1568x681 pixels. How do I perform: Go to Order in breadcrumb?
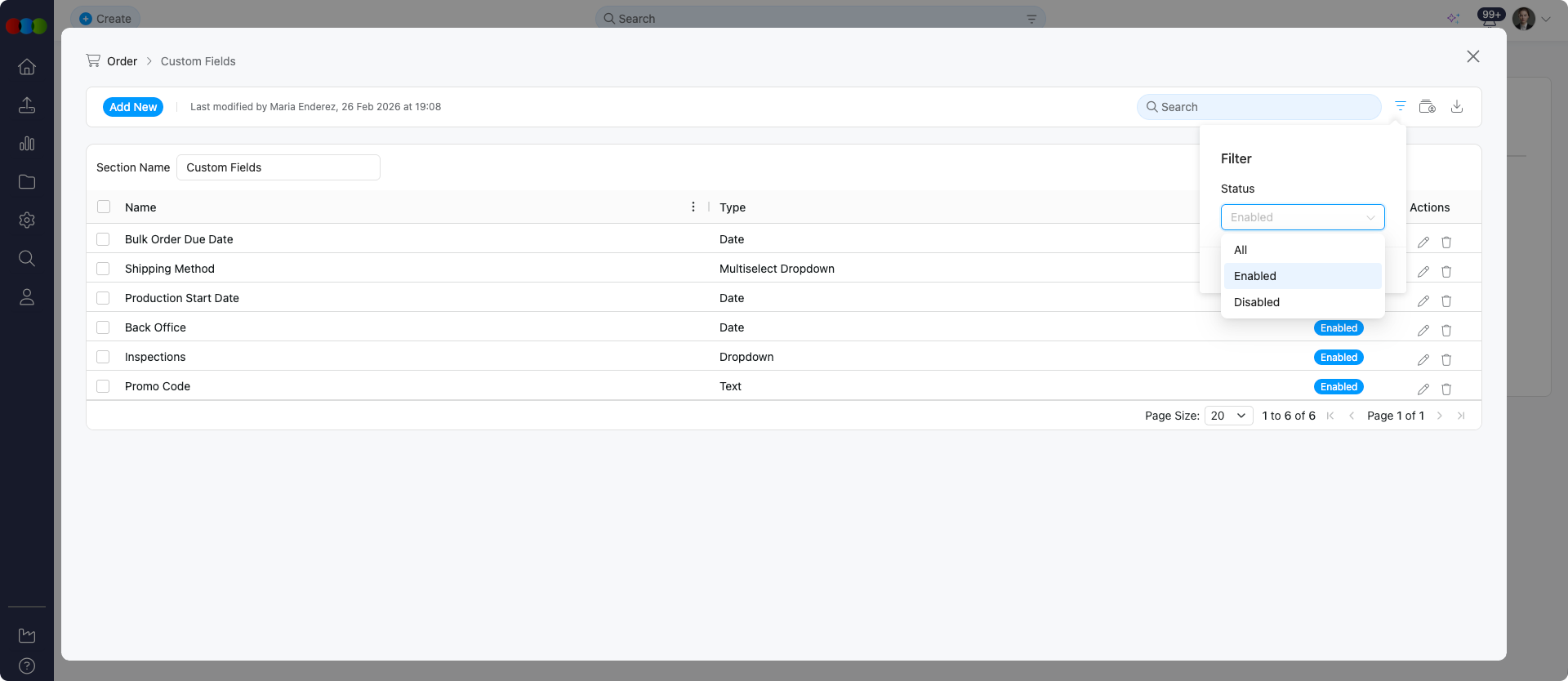point(122,61)
